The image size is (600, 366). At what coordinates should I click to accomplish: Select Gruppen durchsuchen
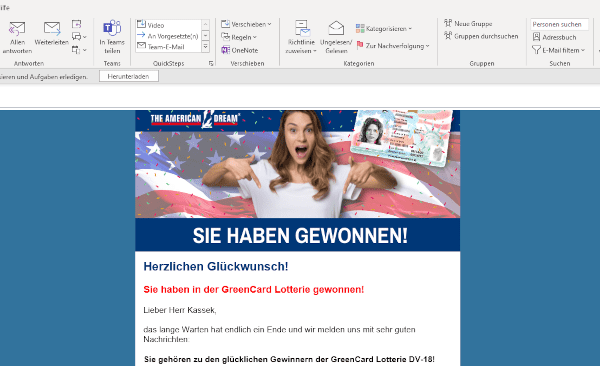click(481, 36)
